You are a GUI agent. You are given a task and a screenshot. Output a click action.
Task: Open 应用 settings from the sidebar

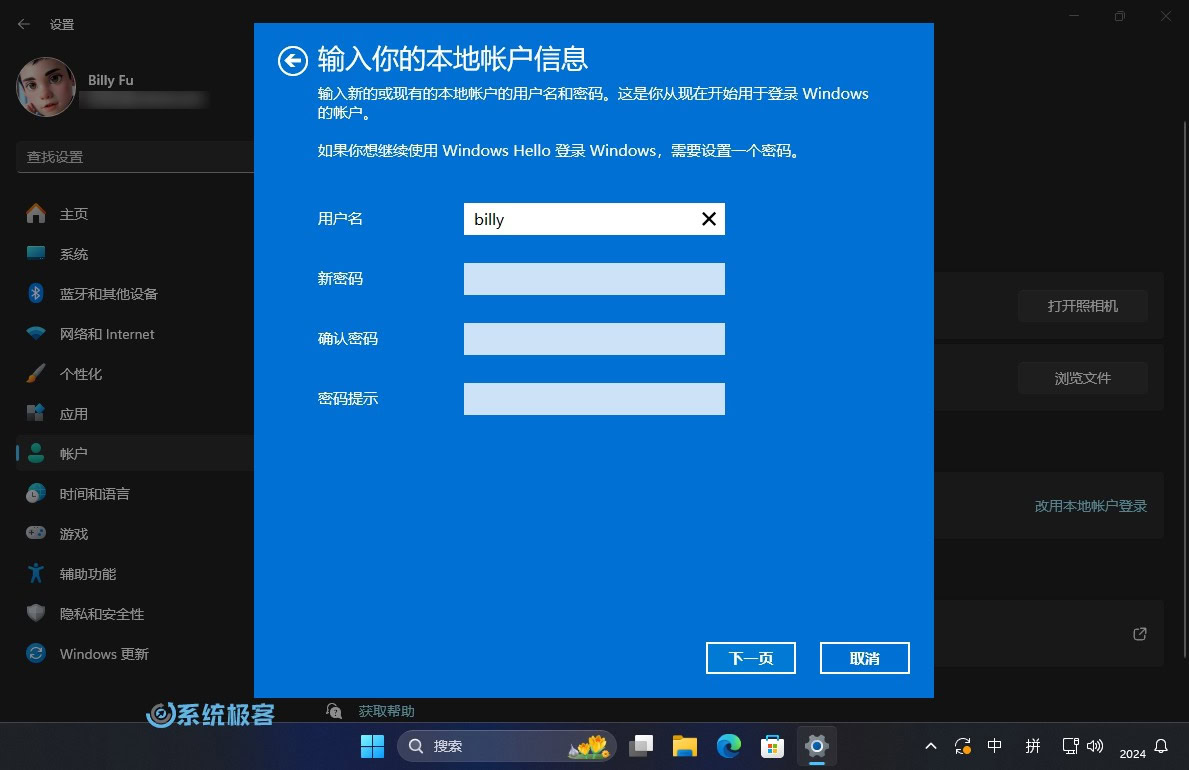[x=73, y=413]
